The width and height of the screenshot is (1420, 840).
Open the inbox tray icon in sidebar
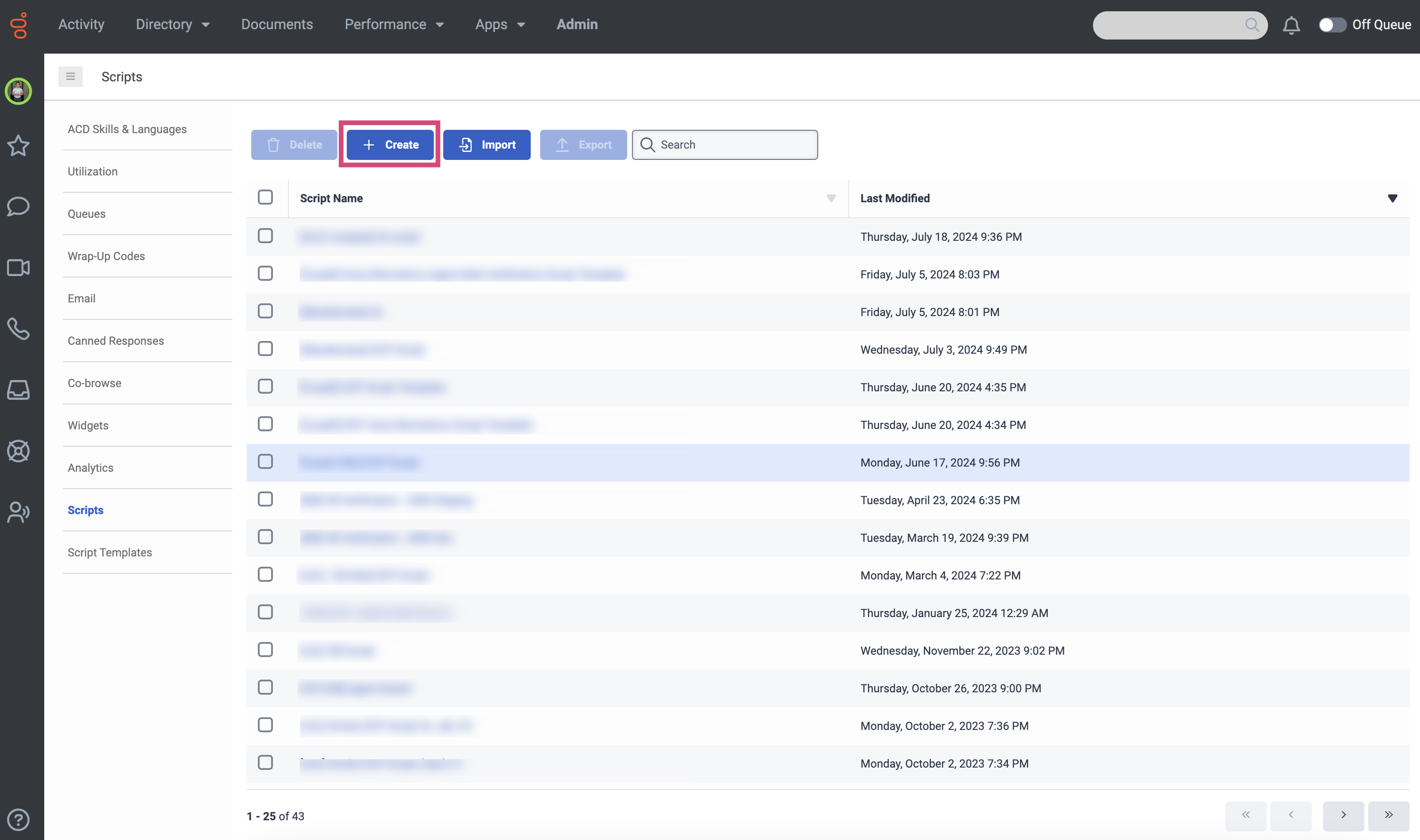[x=18, y=390]
